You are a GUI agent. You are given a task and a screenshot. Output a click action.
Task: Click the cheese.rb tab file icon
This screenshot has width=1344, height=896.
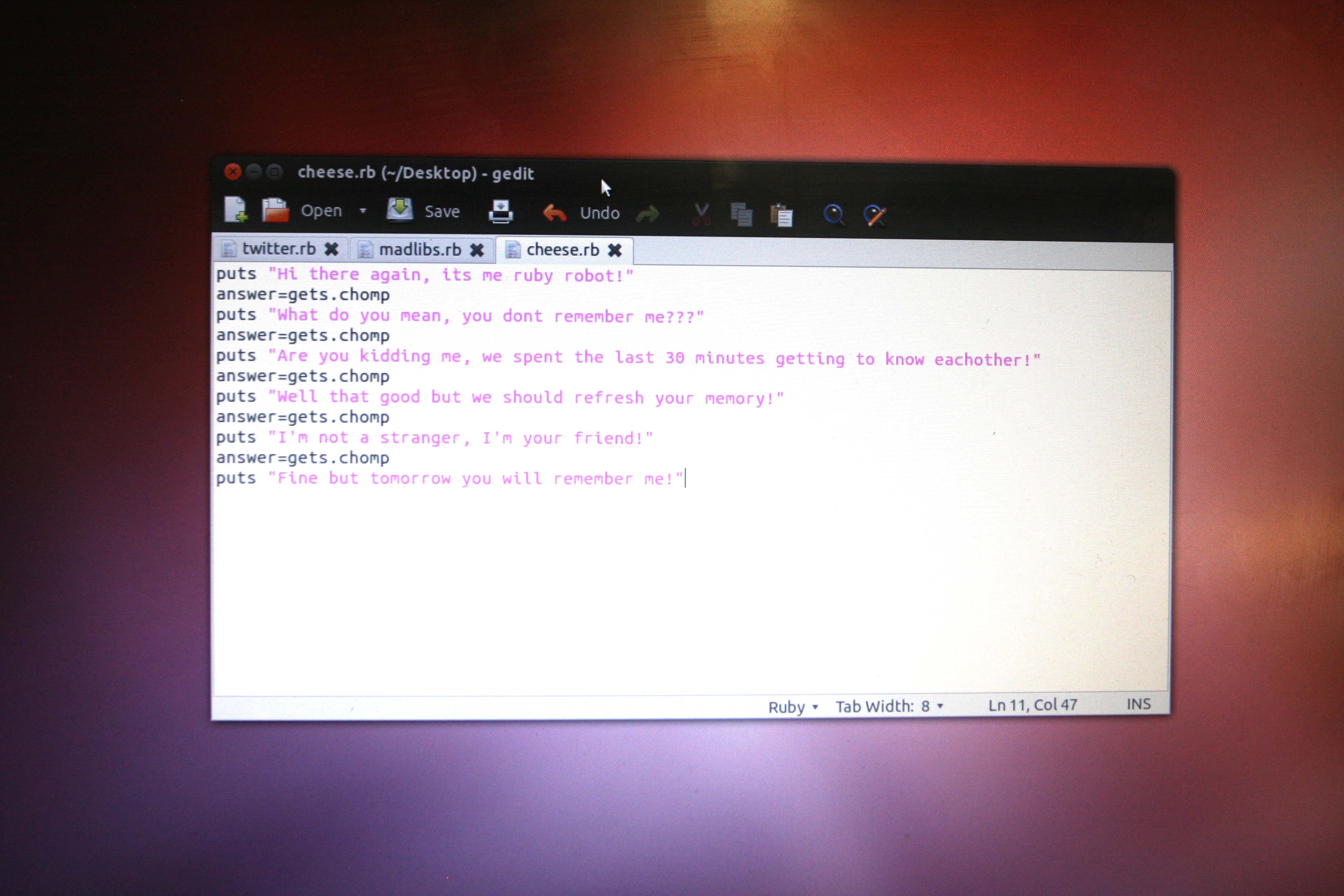coord(513,250)
